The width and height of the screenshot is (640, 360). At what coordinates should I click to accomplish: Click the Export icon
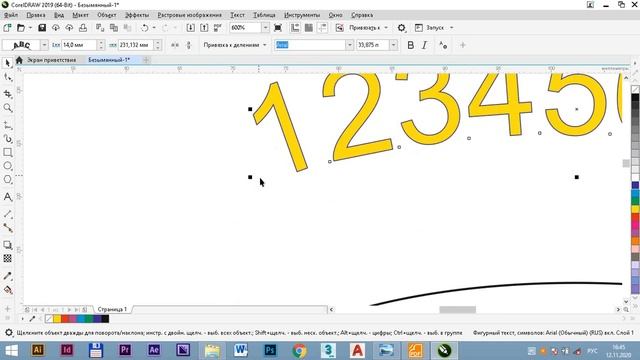(204, 28)
